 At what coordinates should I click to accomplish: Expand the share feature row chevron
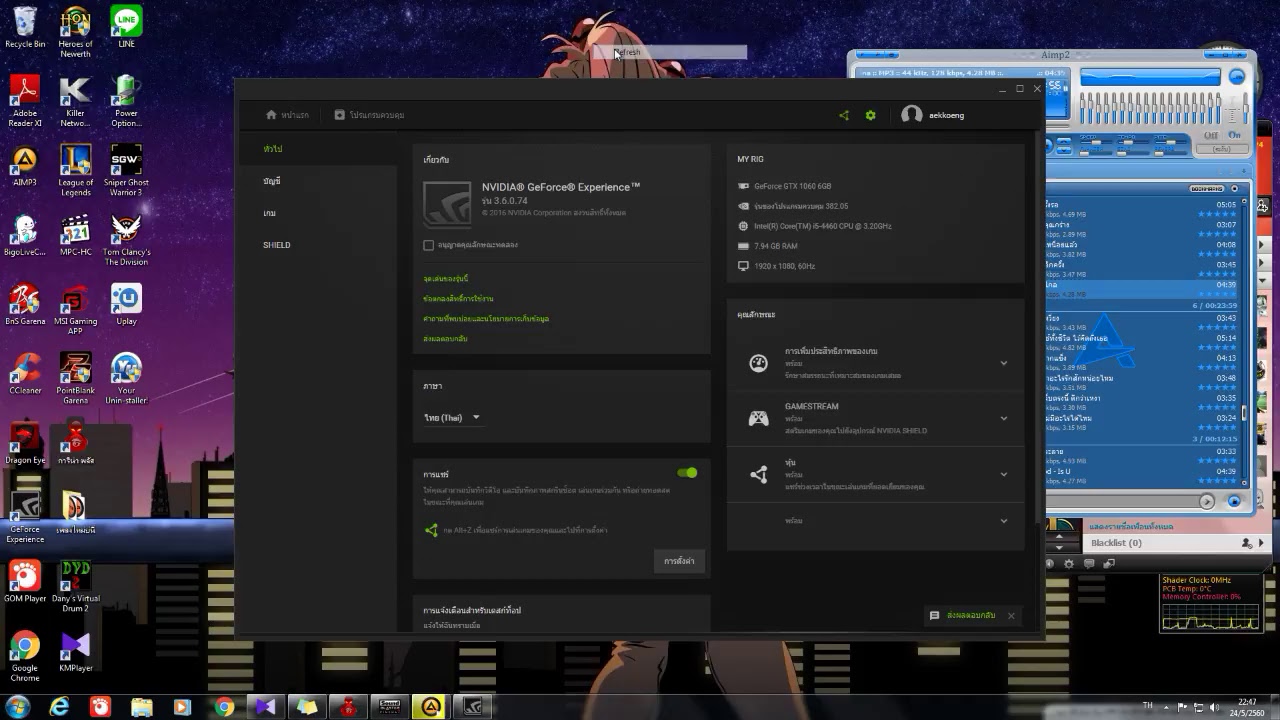tap(1004, 475)
